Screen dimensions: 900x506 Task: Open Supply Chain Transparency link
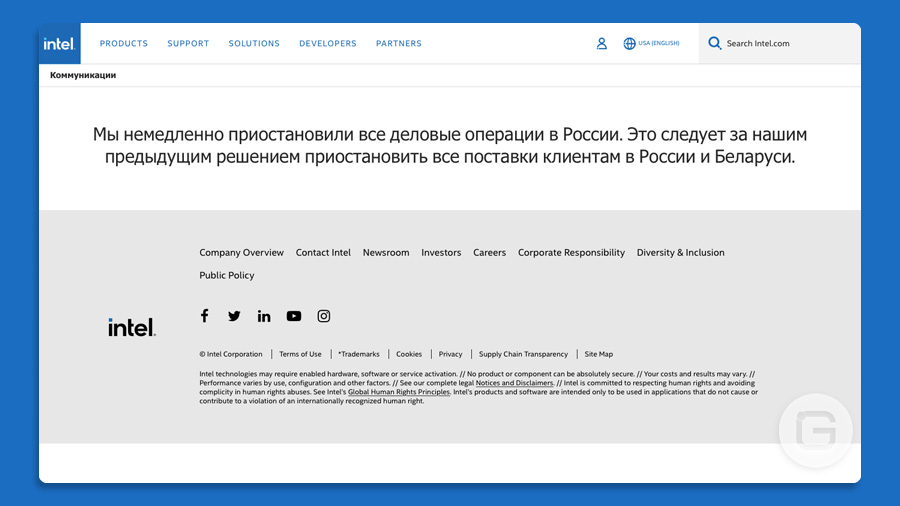click(523, 354)
